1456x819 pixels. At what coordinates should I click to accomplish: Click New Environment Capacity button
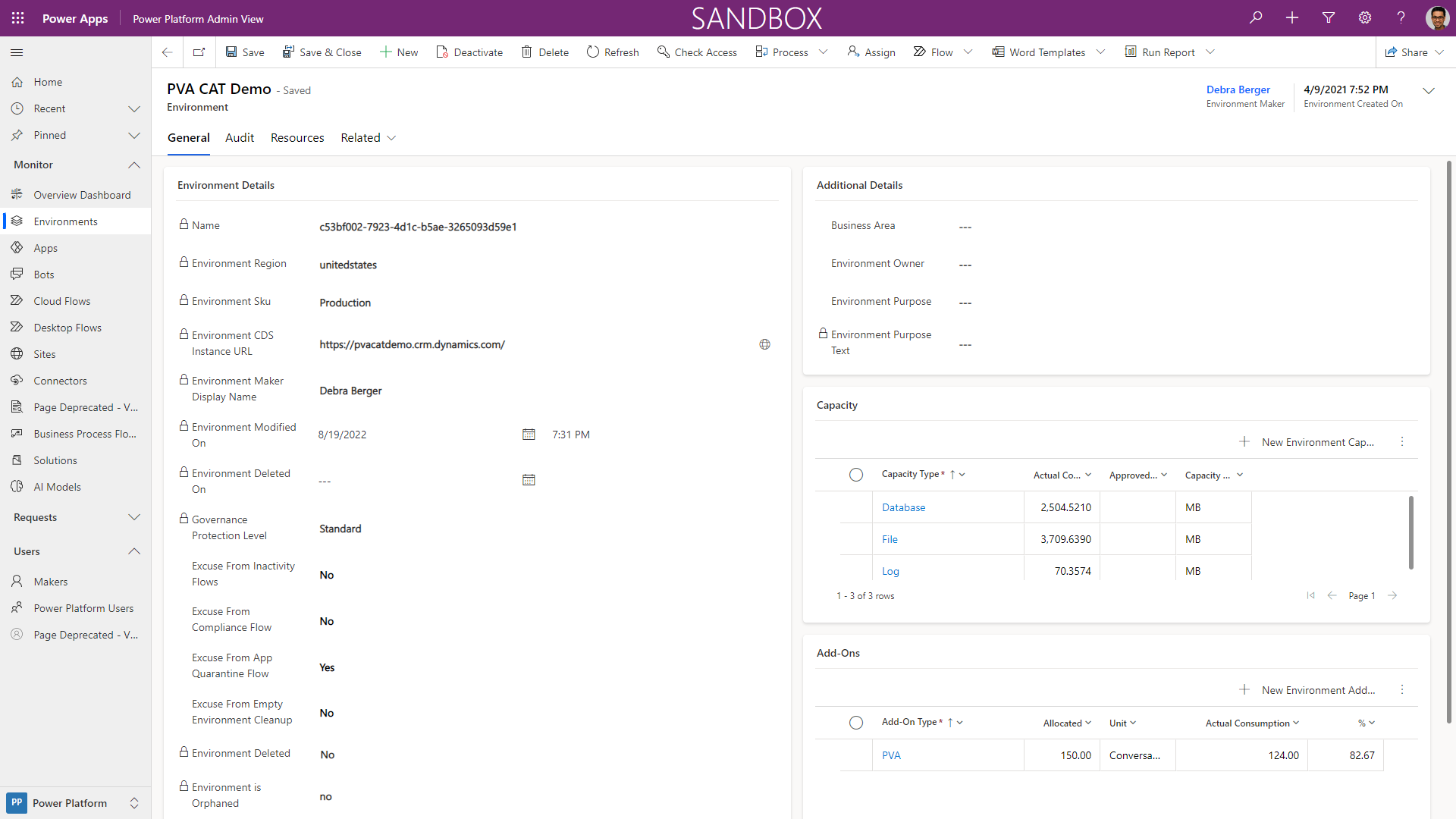(x=1307, y=442)
